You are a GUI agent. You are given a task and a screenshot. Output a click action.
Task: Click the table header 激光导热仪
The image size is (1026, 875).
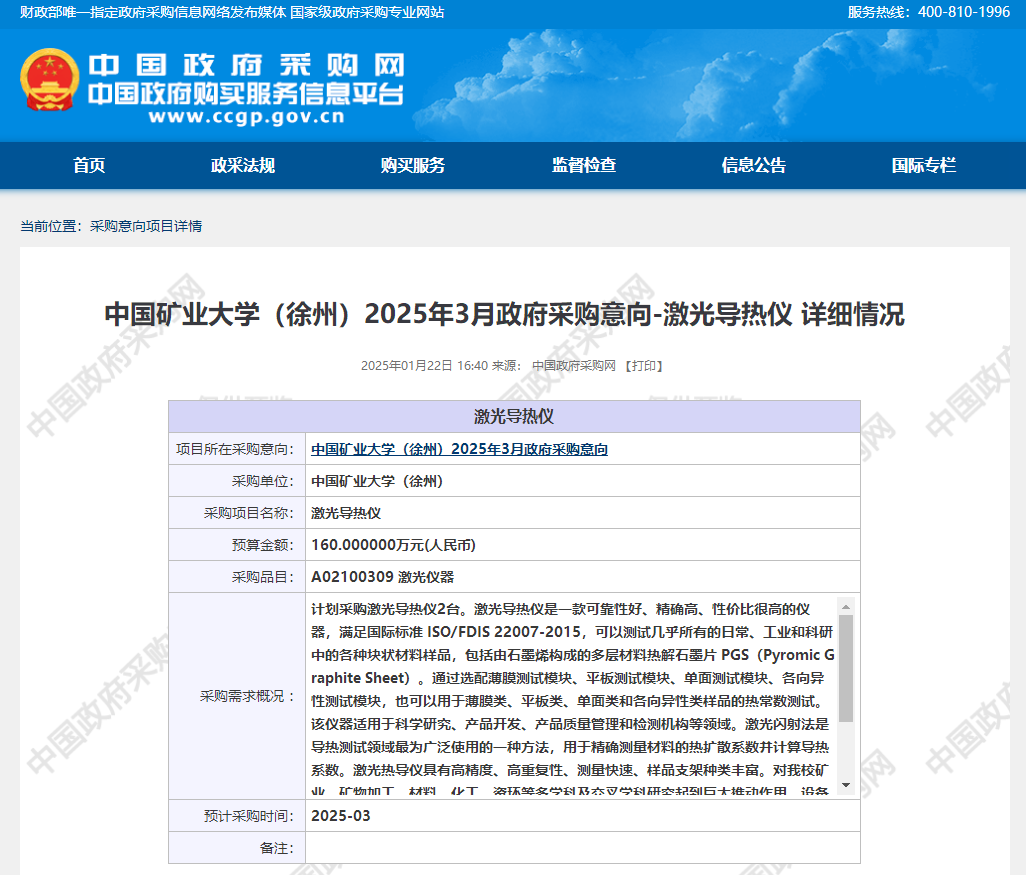pos(514,416)
